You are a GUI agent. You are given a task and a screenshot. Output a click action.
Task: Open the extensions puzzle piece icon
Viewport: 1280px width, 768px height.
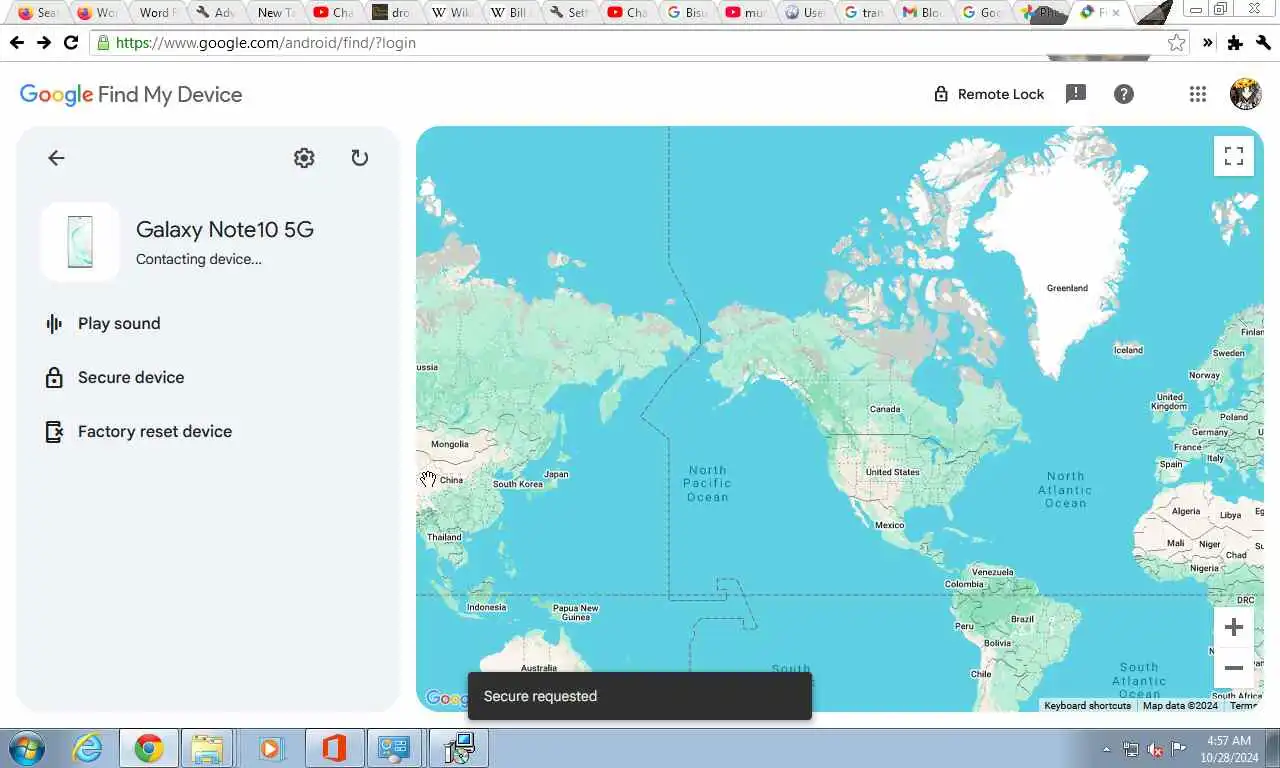(1235, 43)
